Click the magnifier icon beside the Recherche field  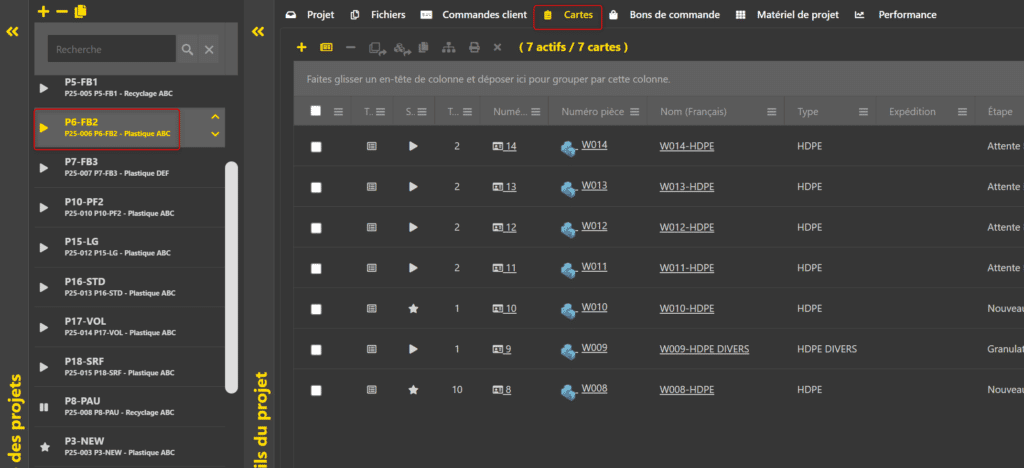pos(187,49)
